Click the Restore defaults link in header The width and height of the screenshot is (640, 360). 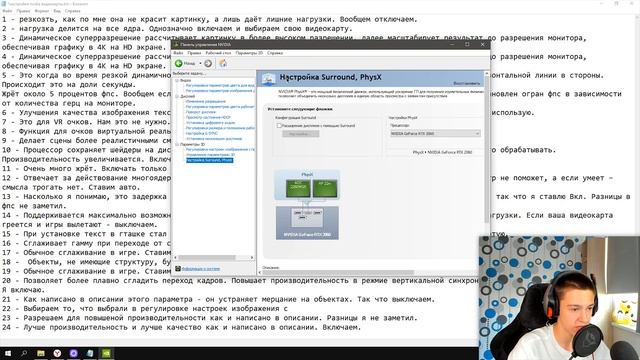(x=467, y=83)
